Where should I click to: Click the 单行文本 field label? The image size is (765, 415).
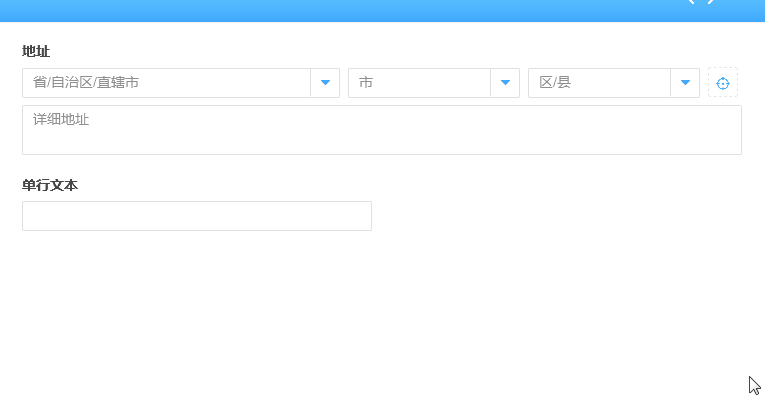pyautogui.click(x=50, y=185)
